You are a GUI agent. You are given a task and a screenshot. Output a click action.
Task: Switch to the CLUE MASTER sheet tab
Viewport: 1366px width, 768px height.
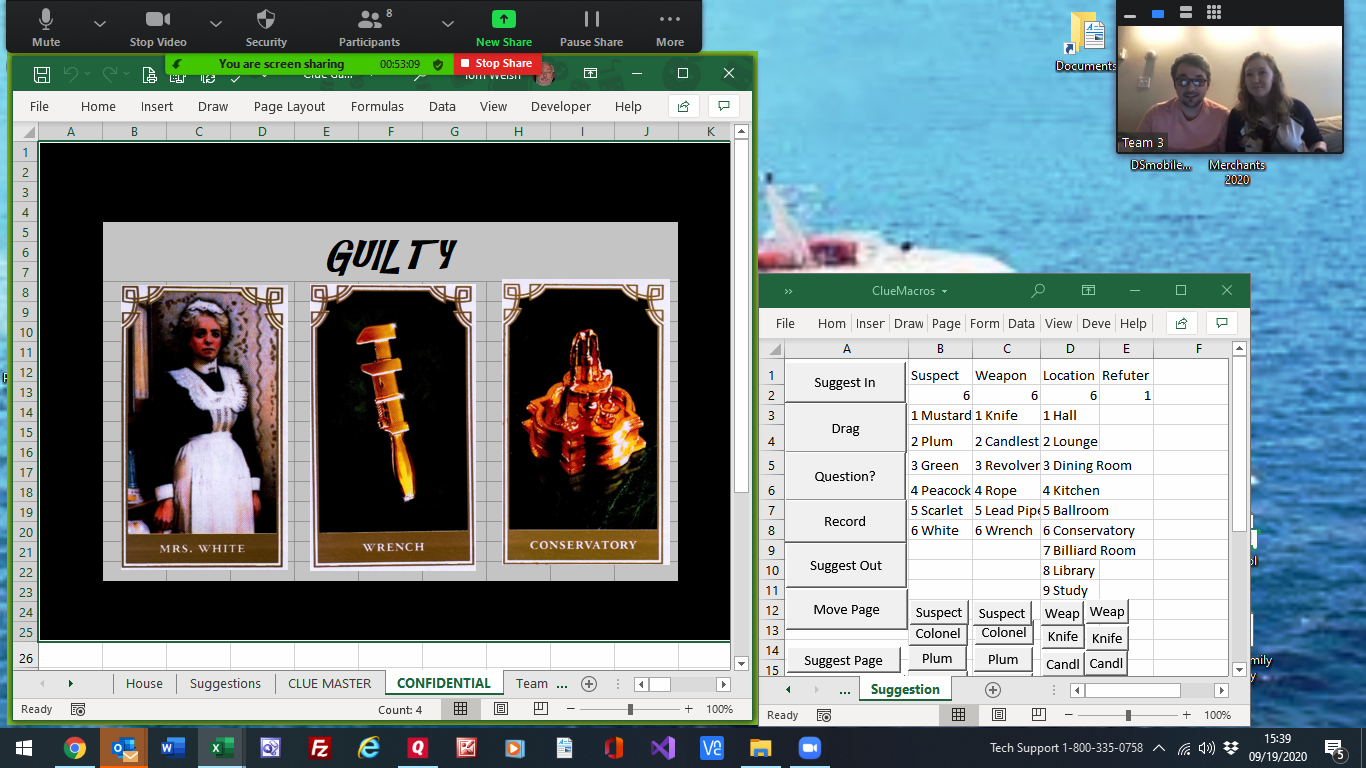pos(329,683)
